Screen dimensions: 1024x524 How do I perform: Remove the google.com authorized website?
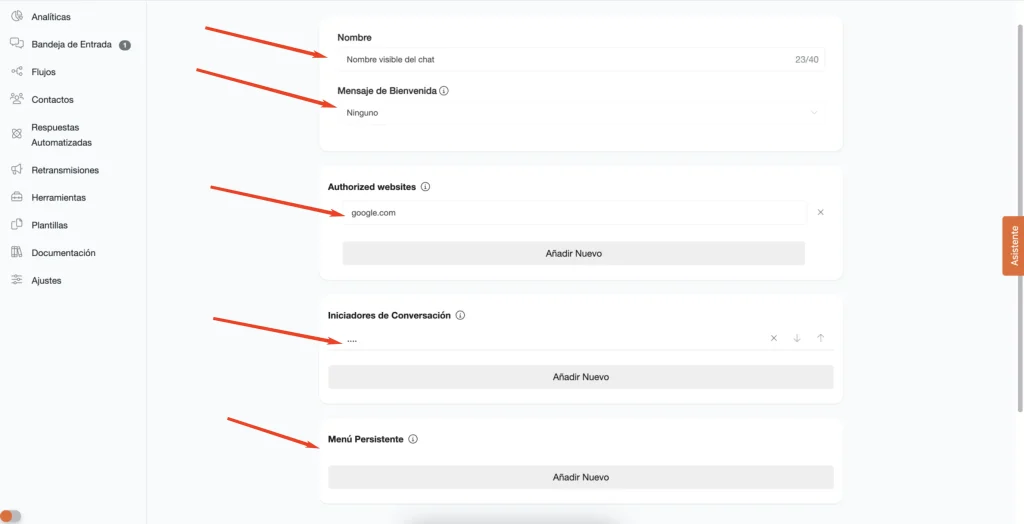point(820,212)
